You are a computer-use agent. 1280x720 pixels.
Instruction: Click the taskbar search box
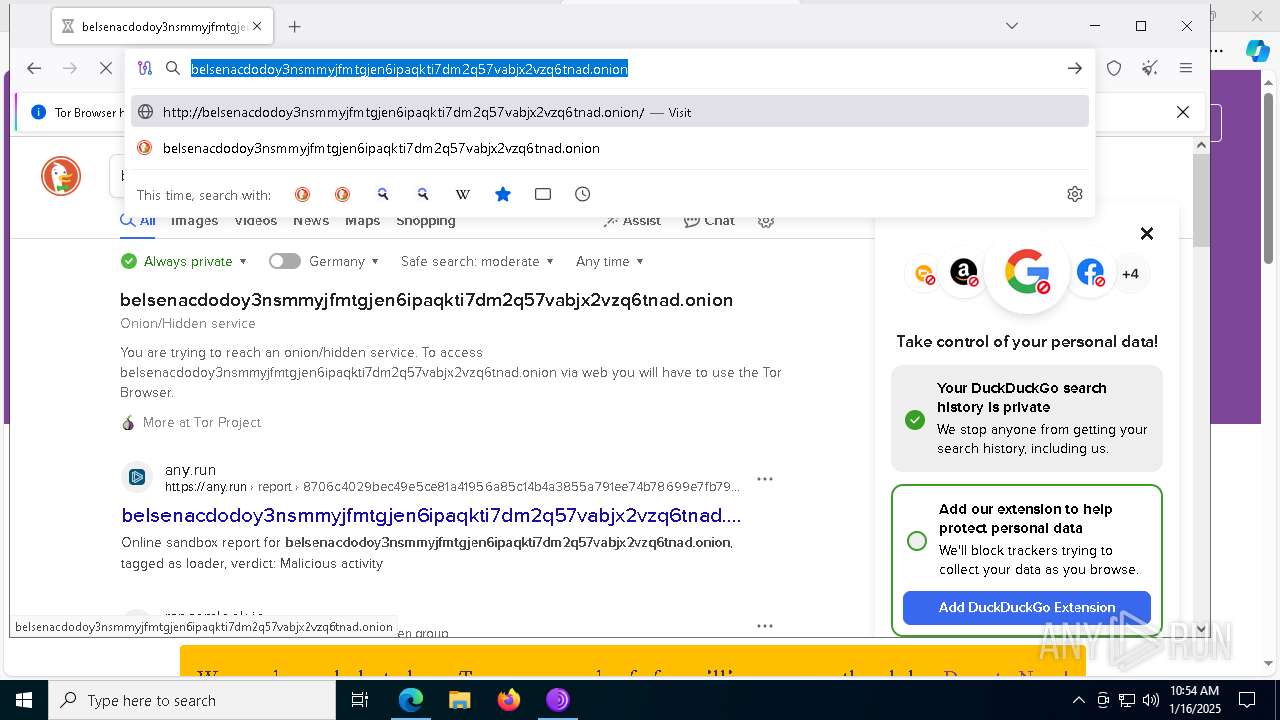192,700
